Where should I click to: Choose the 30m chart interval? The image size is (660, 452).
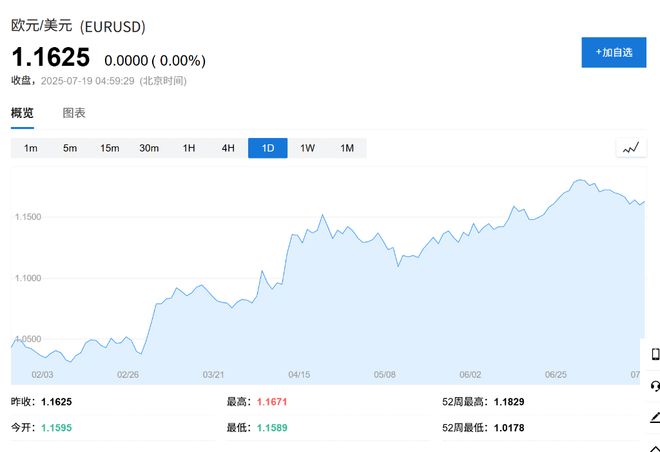pos(149,148)
